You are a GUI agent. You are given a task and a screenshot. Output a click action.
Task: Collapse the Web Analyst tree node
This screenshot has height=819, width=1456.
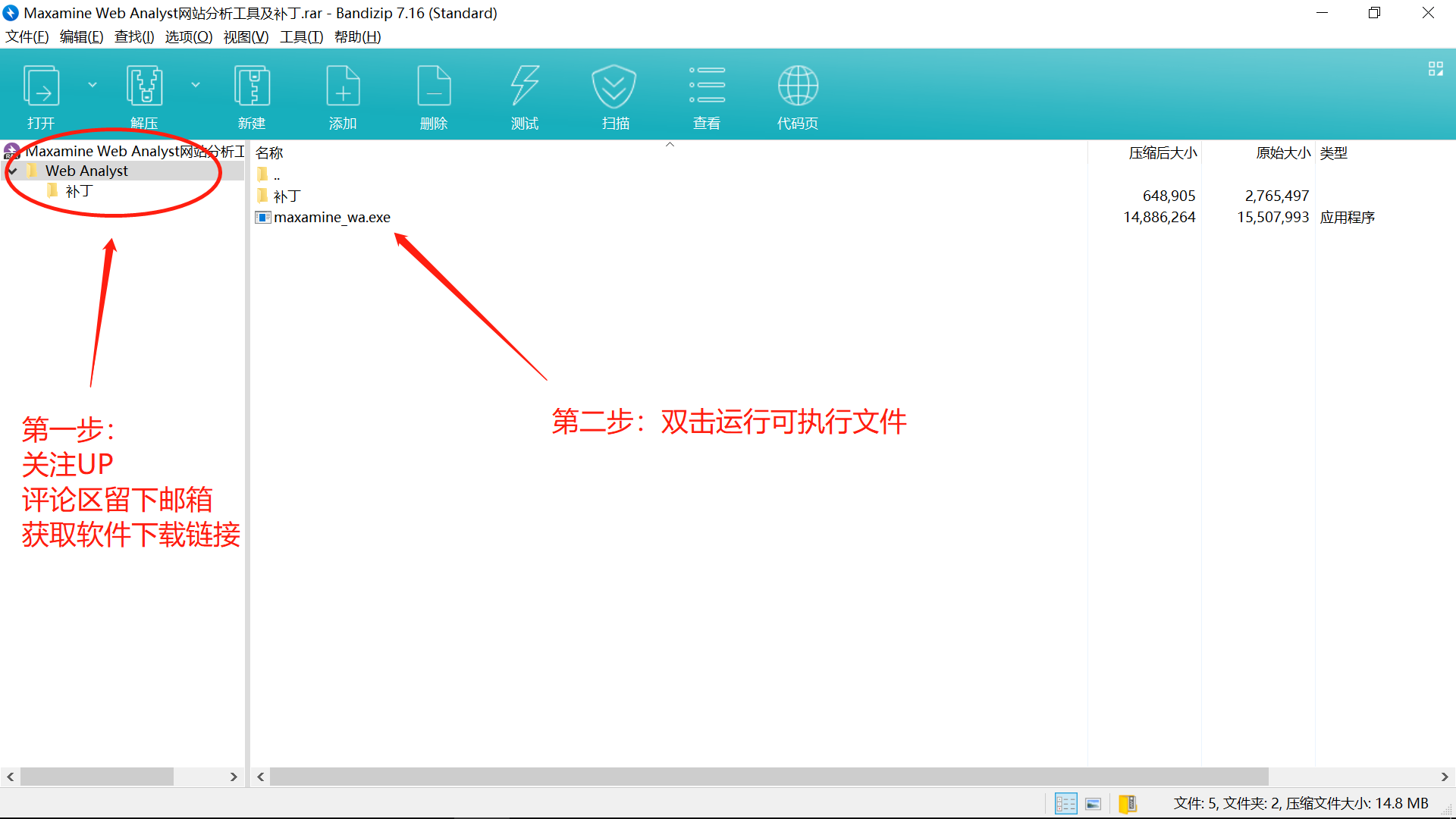tap(12, 171)
